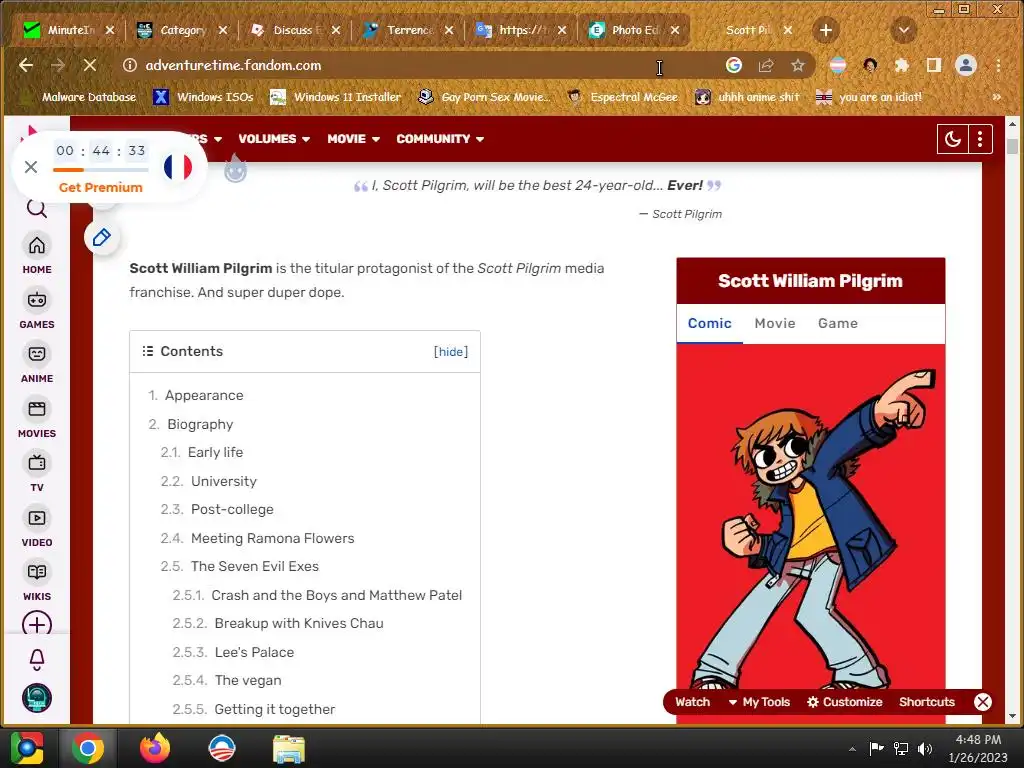The width and height of the screenshot is (1024, 768).
Task: Bookmark this page with the star
Action: pyautogui.click(x=797, y=65)
